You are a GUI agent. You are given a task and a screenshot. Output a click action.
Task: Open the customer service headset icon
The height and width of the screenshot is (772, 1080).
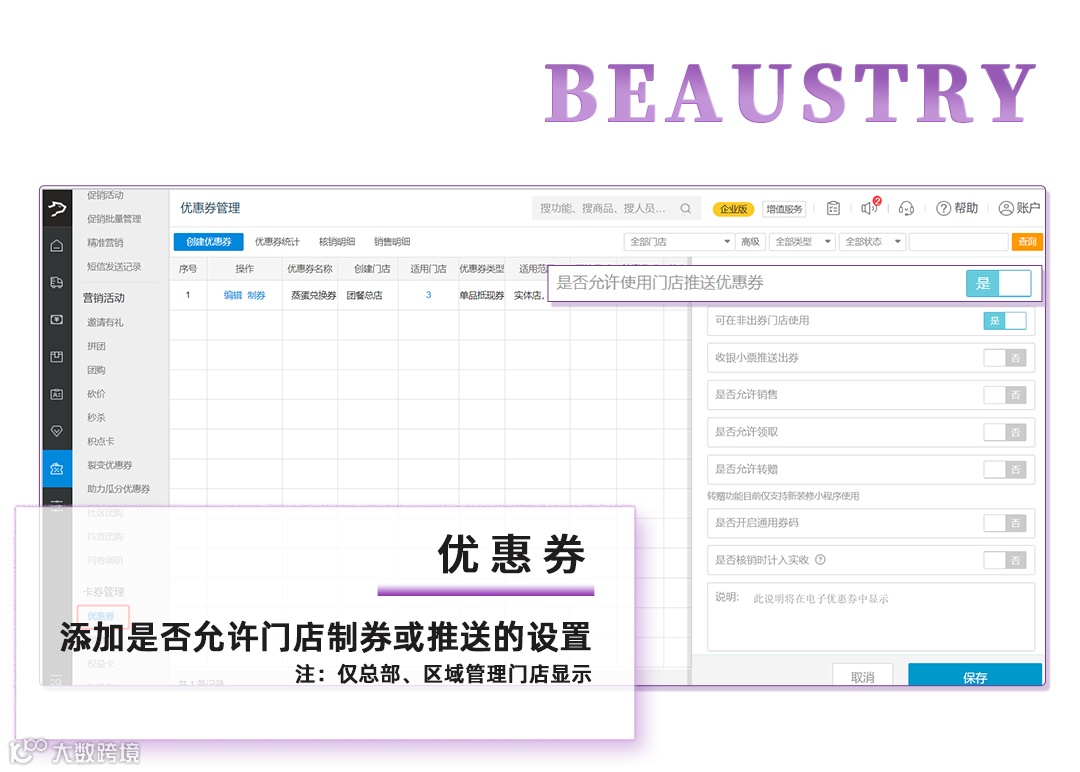[906, 208]
